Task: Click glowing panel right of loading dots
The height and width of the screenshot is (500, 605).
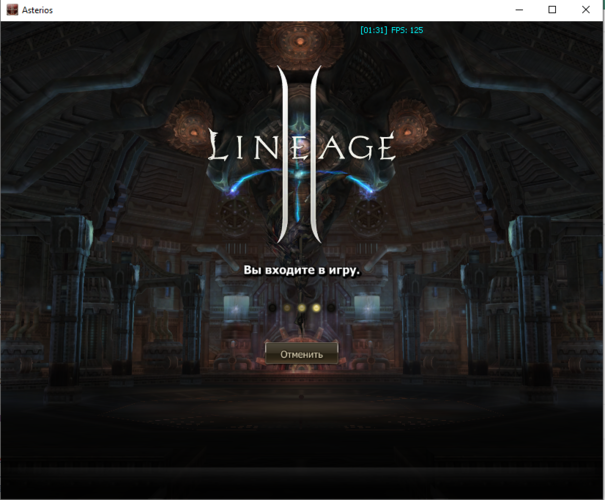Action: click(366, 307)
